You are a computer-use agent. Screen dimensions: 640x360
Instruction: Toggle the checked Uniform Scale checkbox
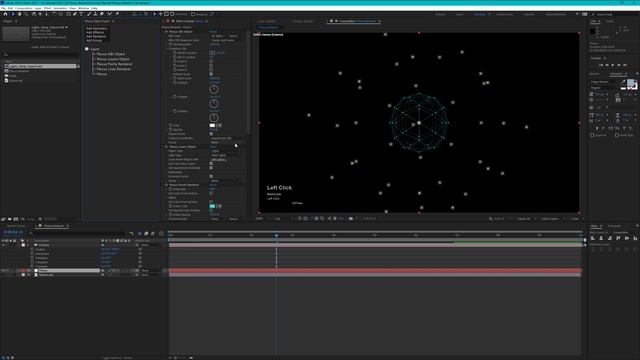tap(211, 74)
